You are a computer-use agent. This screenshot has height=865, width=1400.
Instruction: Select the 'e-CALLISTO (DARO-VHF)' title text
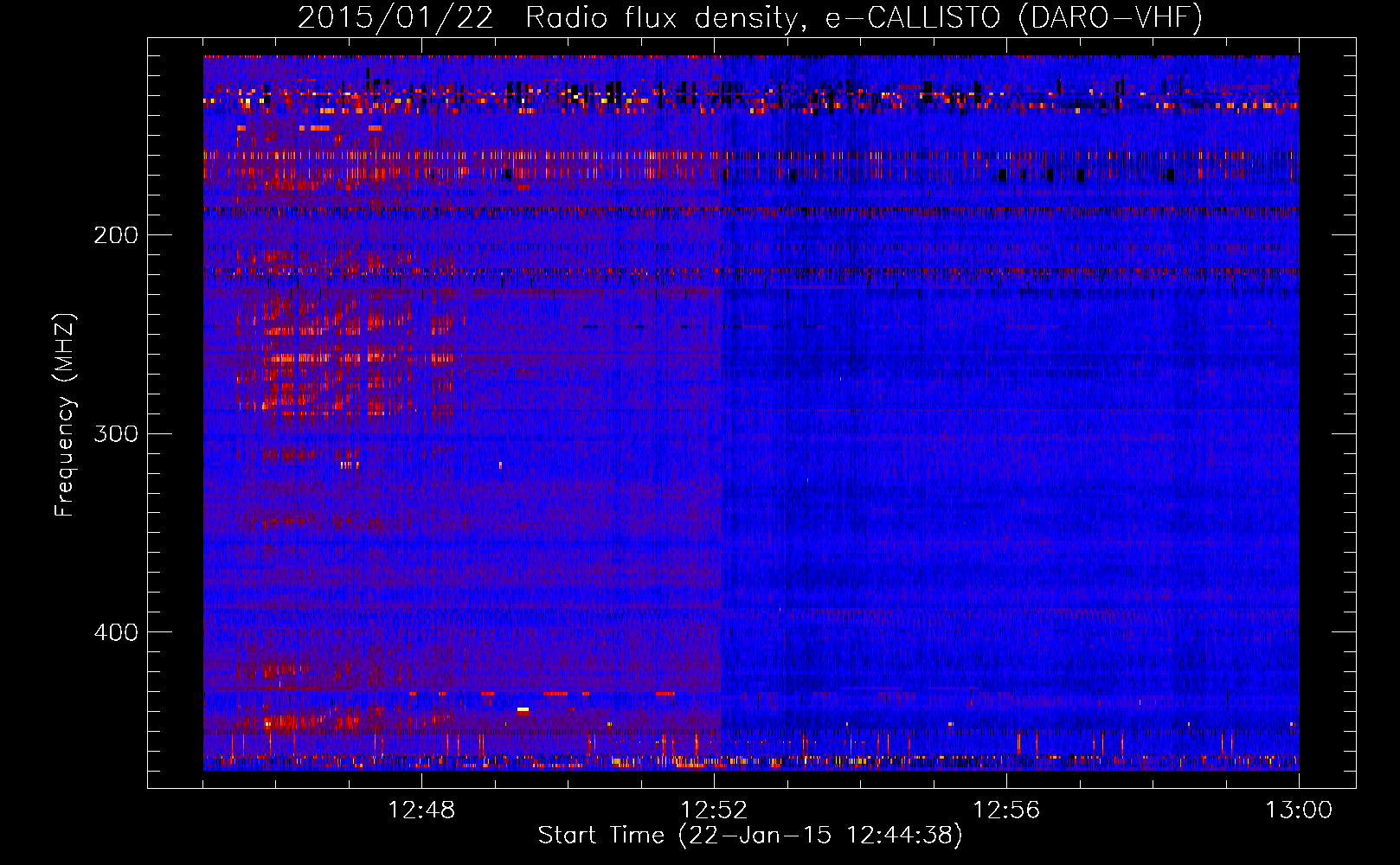point(1013,17)
